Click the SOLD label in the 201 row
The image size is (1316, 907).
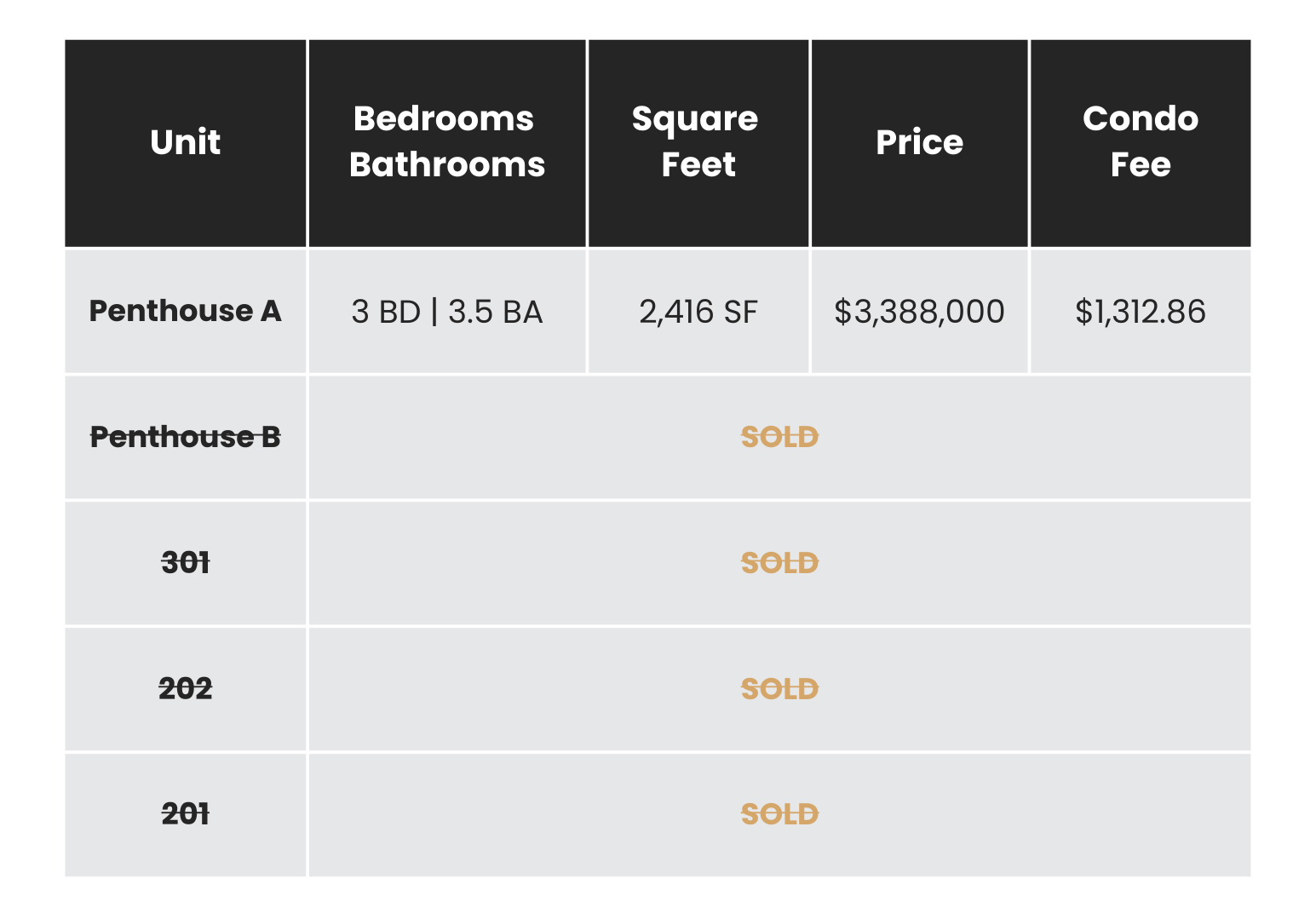(779, 814)
